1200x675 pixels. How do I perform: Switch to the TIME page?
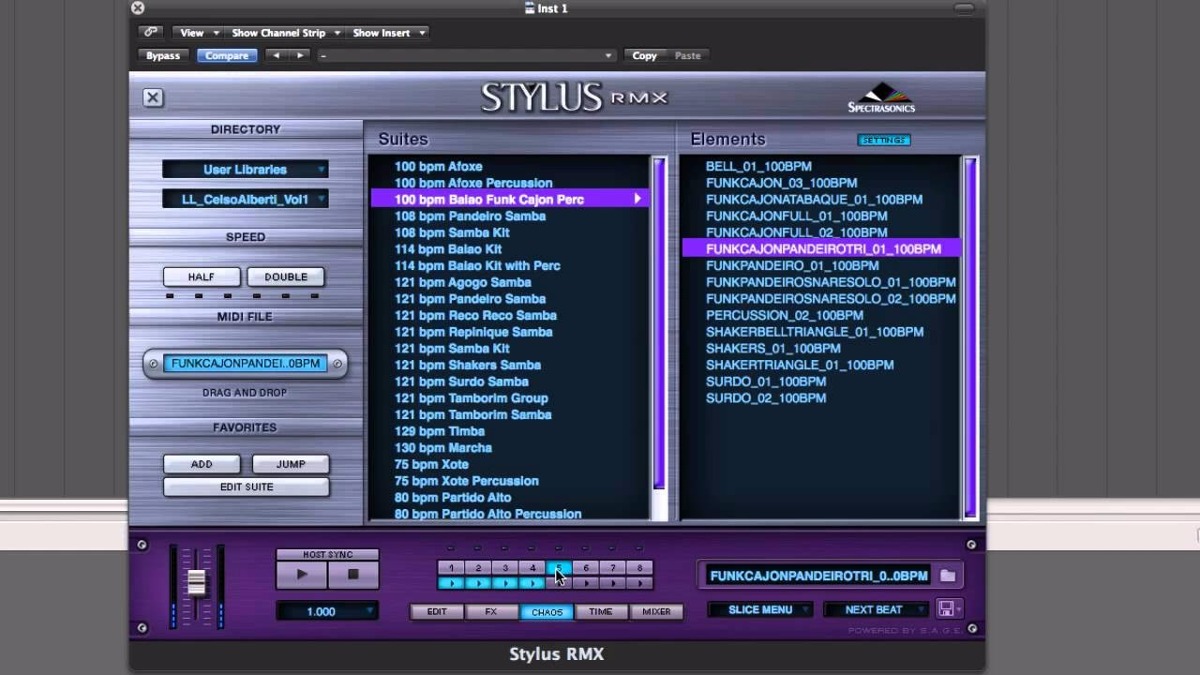pos(601,611)
